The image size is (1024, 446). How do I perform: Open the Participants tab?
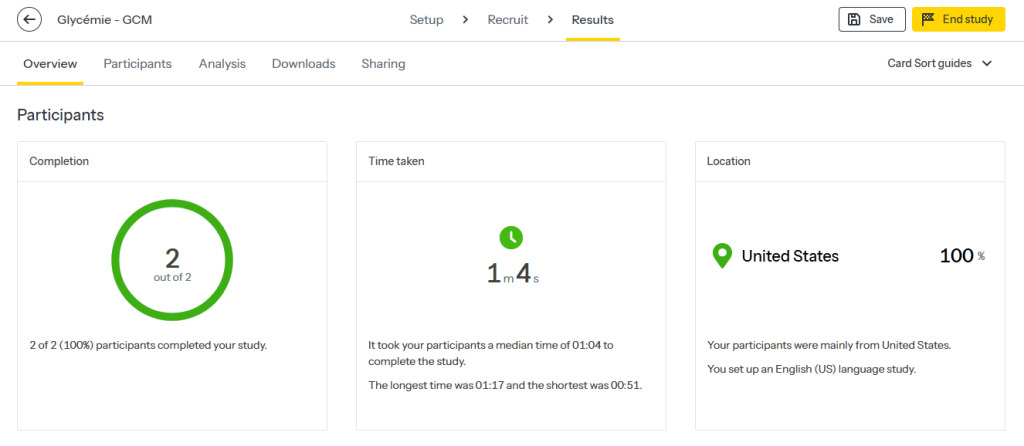(x=137, y=64)
